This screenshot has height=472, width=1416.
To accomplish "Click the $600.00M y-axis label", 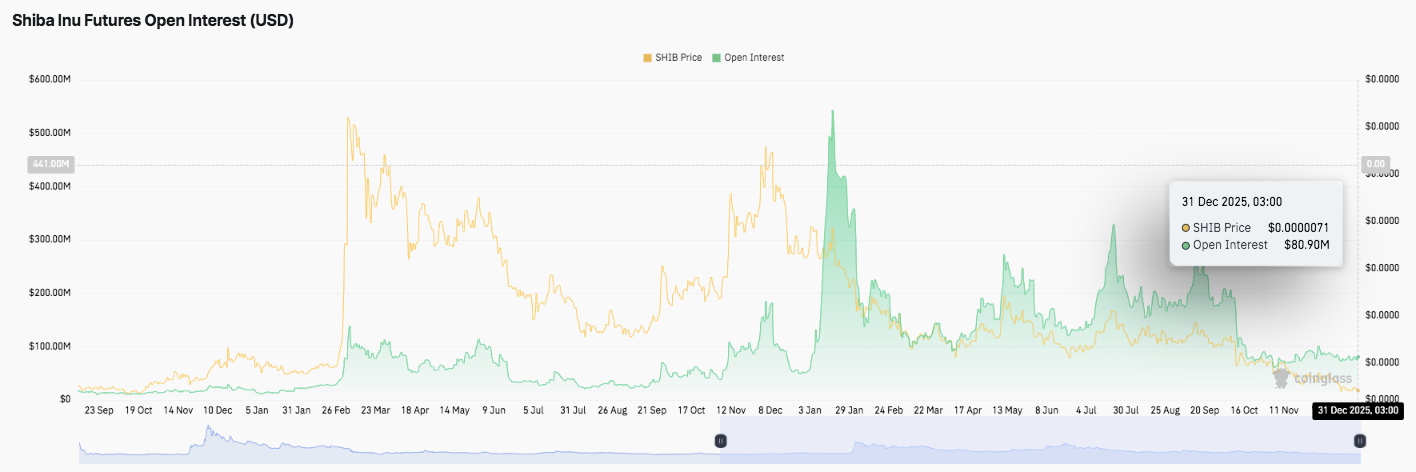I will tap(49, 79).
